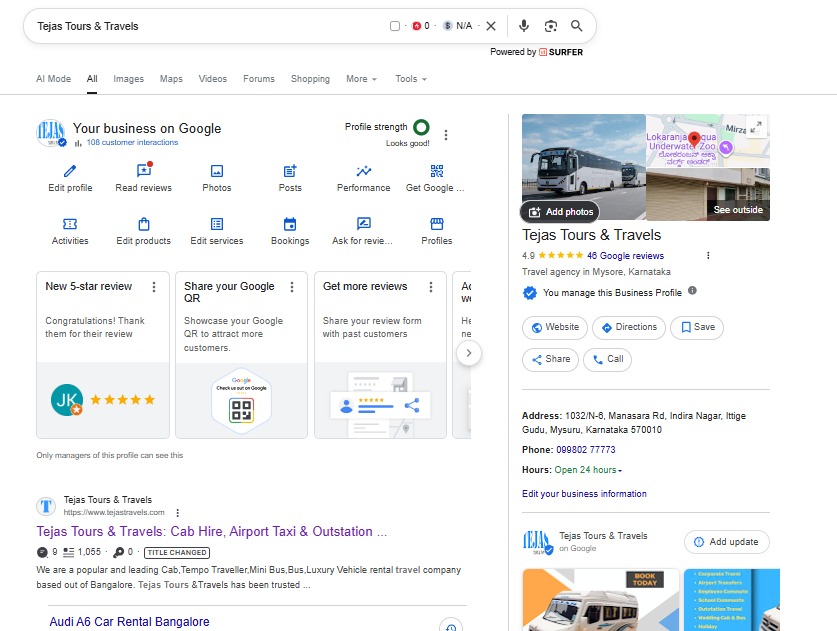Open Share your Google QR card
The width and height of the screenshot is (837, 631).
point(241,355)
